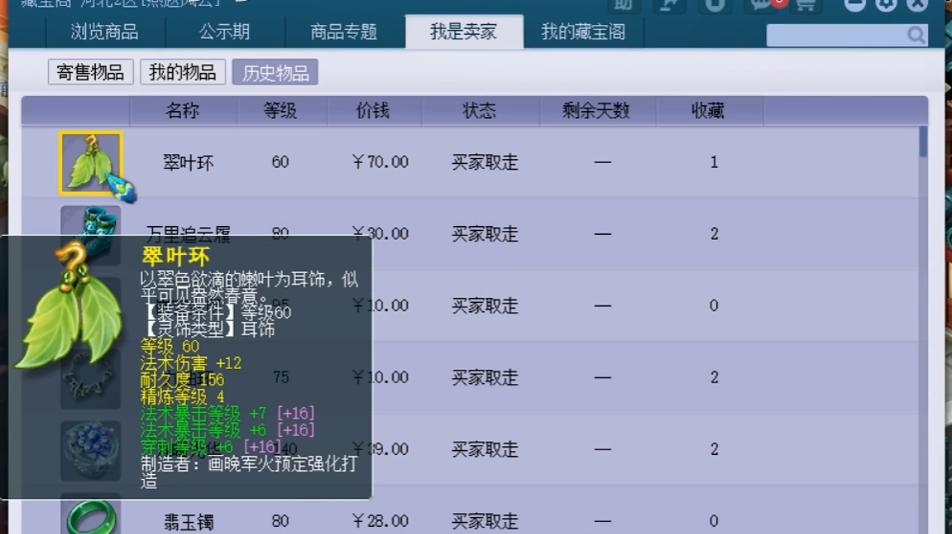Image resolution: width=952 pixels, height=534 pixels.
Task: Sort list by 剩余天数 column header
Action: pos(596,111)
